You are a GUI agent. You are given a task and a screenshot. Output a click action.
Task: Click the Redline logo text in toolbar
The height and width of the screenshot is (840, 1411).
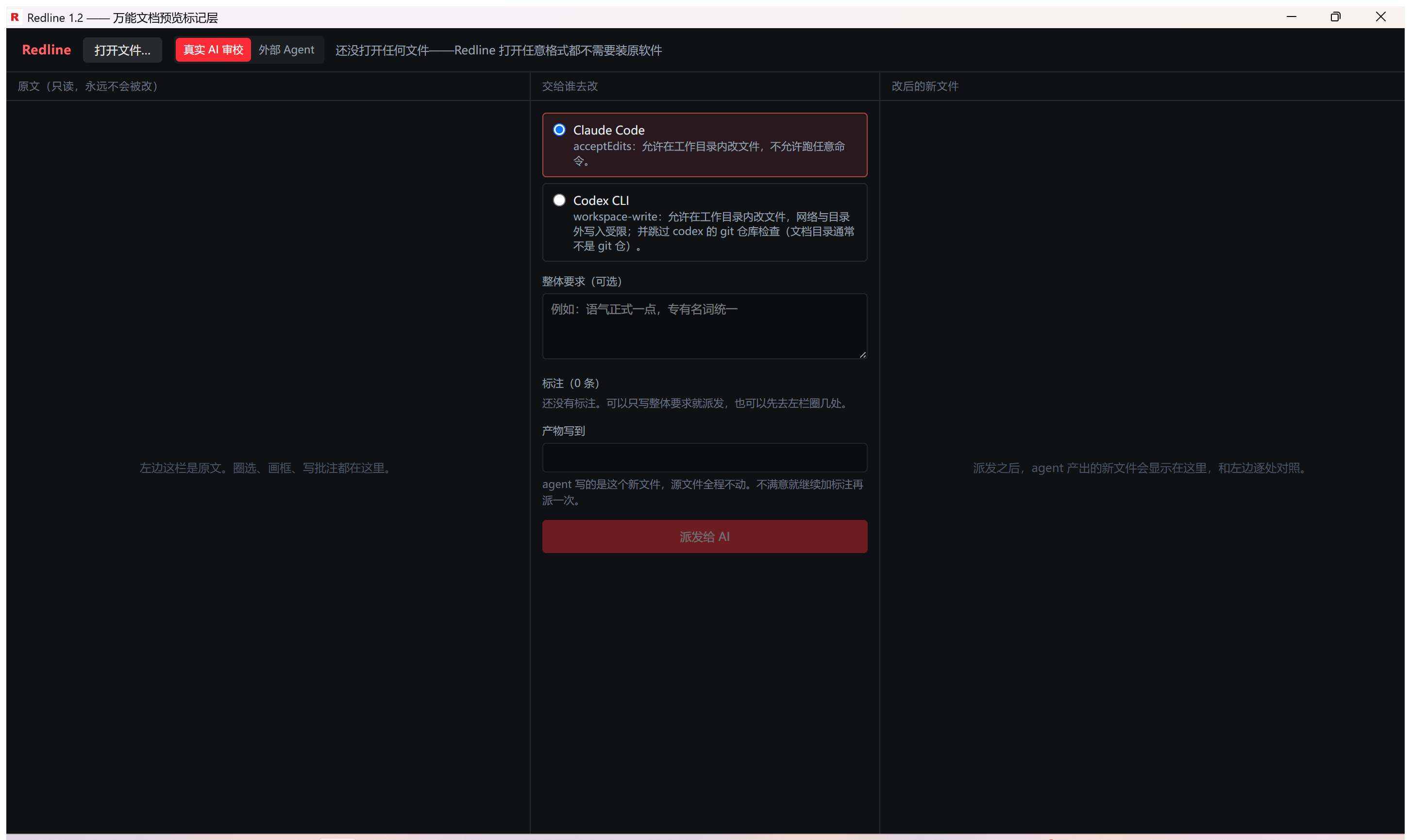pos(47,50)
